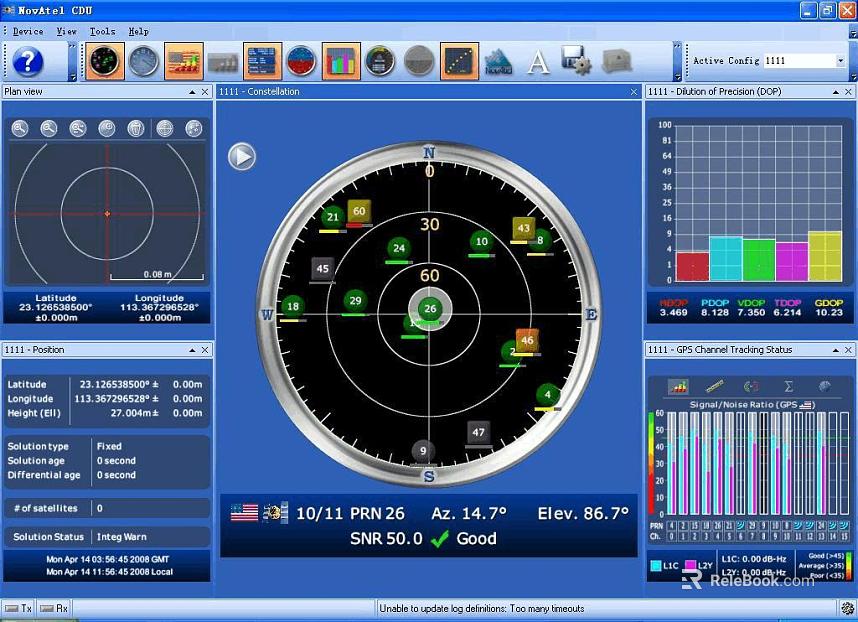The image size is (858, 622).
Task: Open the blue question mark Help icon
Action: pyautogui.click(x=27, y=61)
